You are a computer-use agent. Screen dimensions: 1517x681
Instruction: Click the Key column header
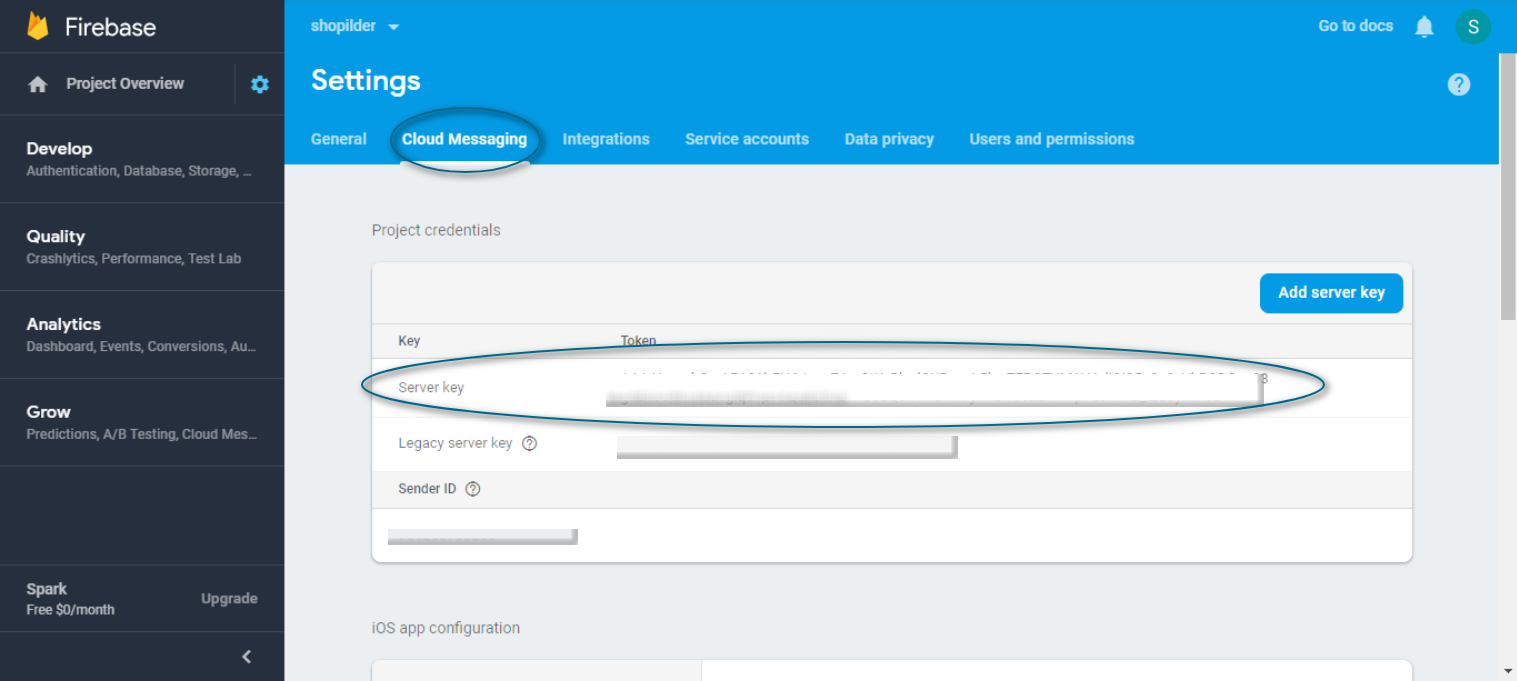409,341
